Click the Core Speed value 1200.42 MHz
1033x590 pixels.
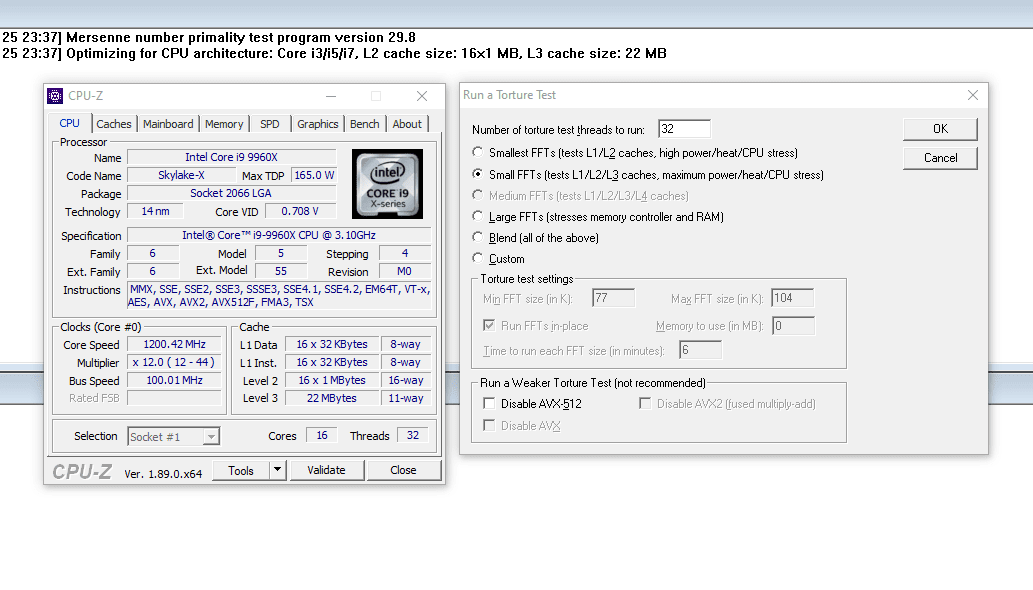pos(174,344)
